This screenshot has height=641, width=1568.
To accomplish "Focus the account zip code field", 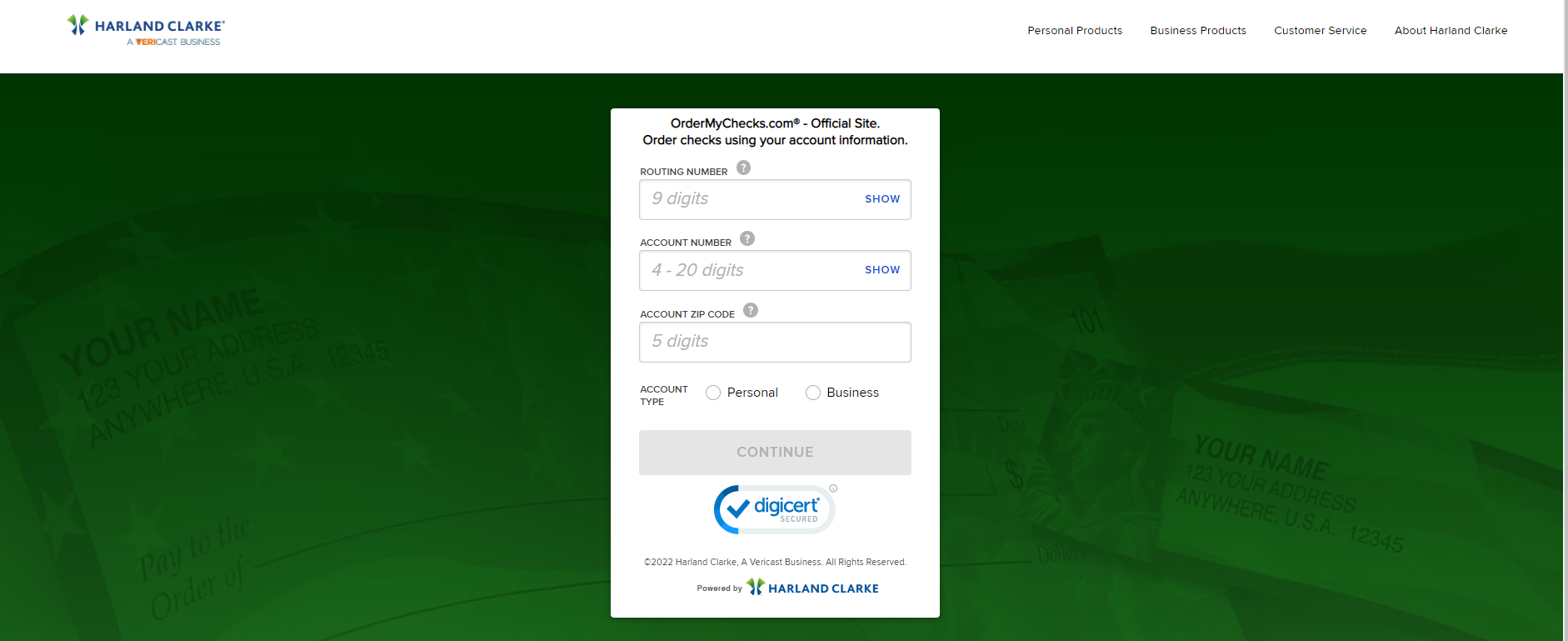I will click(x=775, y=343).
